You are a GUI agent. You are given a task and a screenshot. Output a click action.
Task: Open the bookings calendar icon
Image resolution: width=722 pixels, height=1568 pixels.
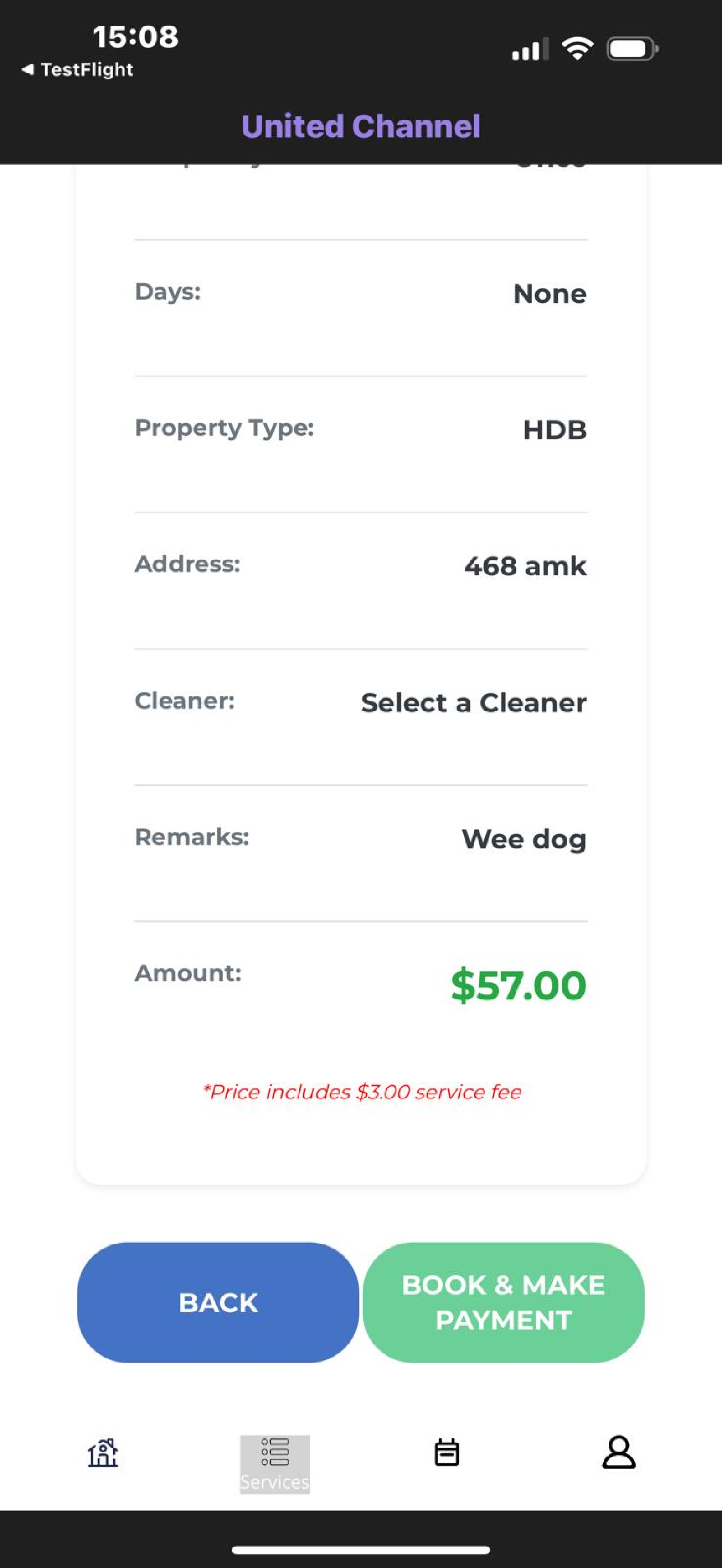[x=447, y=1452]
